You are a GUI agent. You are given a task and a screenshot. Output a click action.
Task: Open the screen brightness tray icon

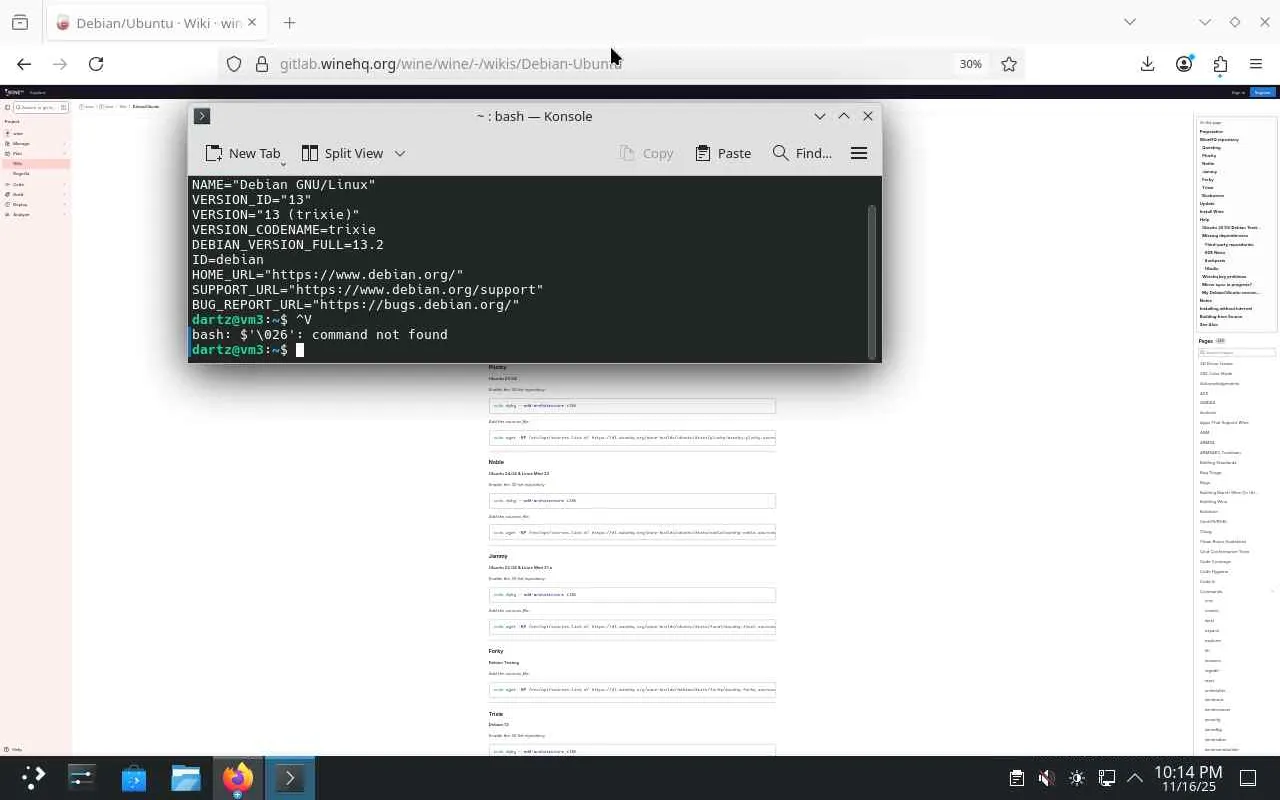click(1076, 778)
